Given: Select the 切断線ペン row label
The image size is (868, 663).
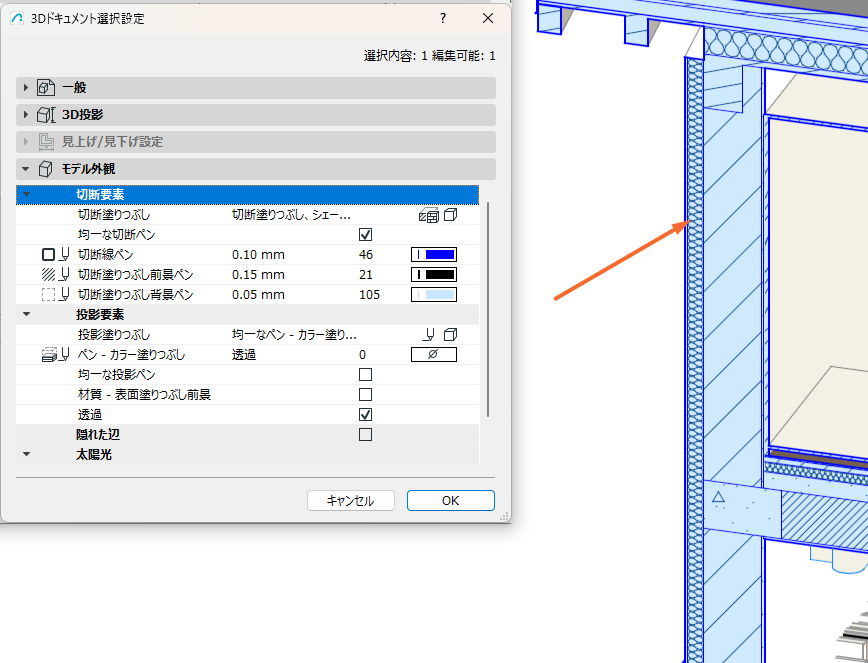Looking at the screenshot, I should (x=106, y=255).
